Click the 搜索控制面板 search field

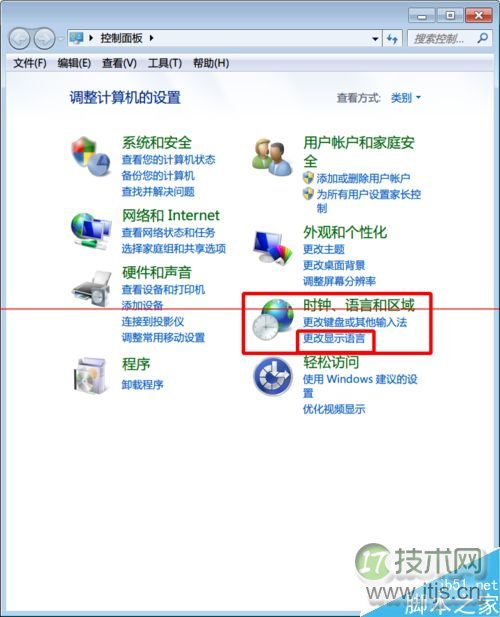(442, 39)
